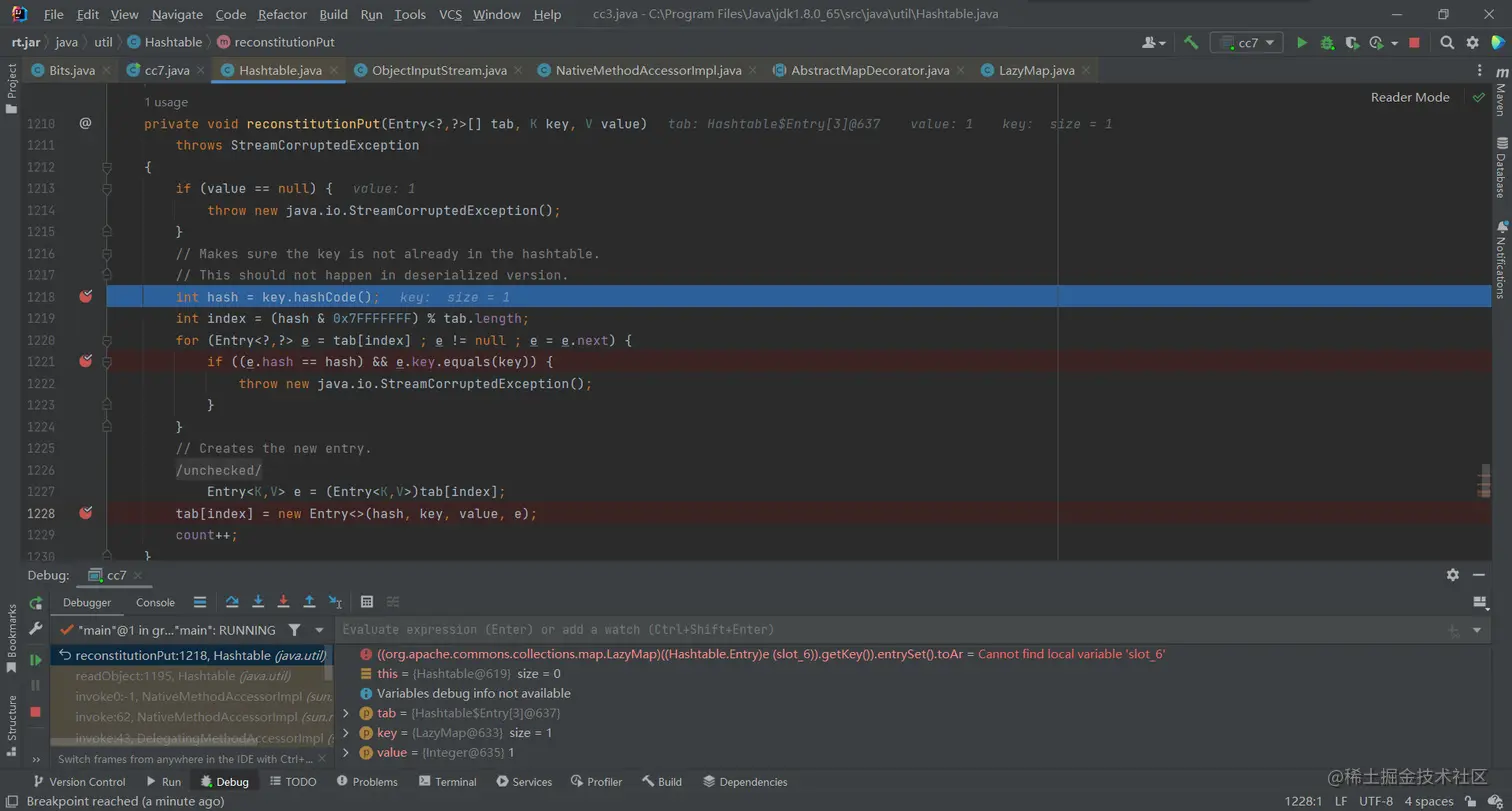Viewport: 1512px width, 811px height.
Task: Toggle breakpoint on line 1218
Action: click(x=85, y=297)
